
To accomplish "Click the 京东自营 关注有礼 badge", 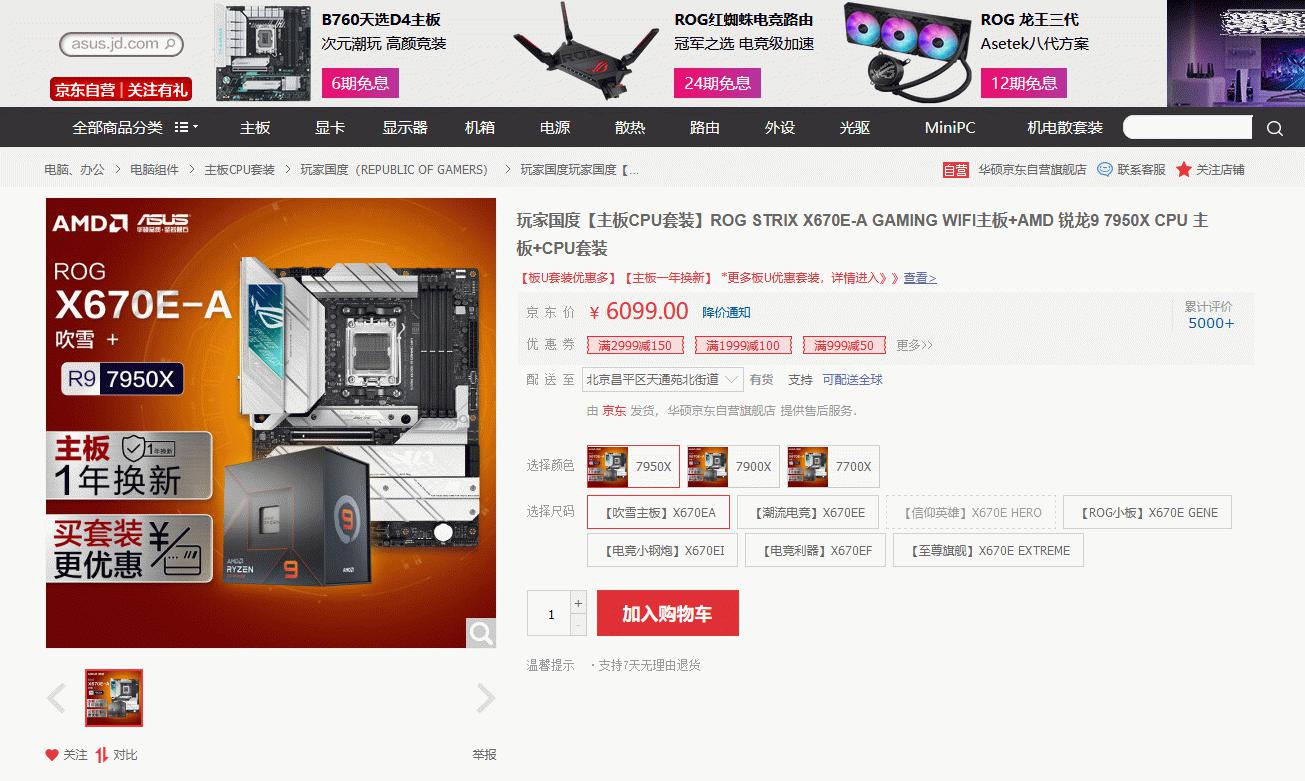I will (x=120, y=90).
